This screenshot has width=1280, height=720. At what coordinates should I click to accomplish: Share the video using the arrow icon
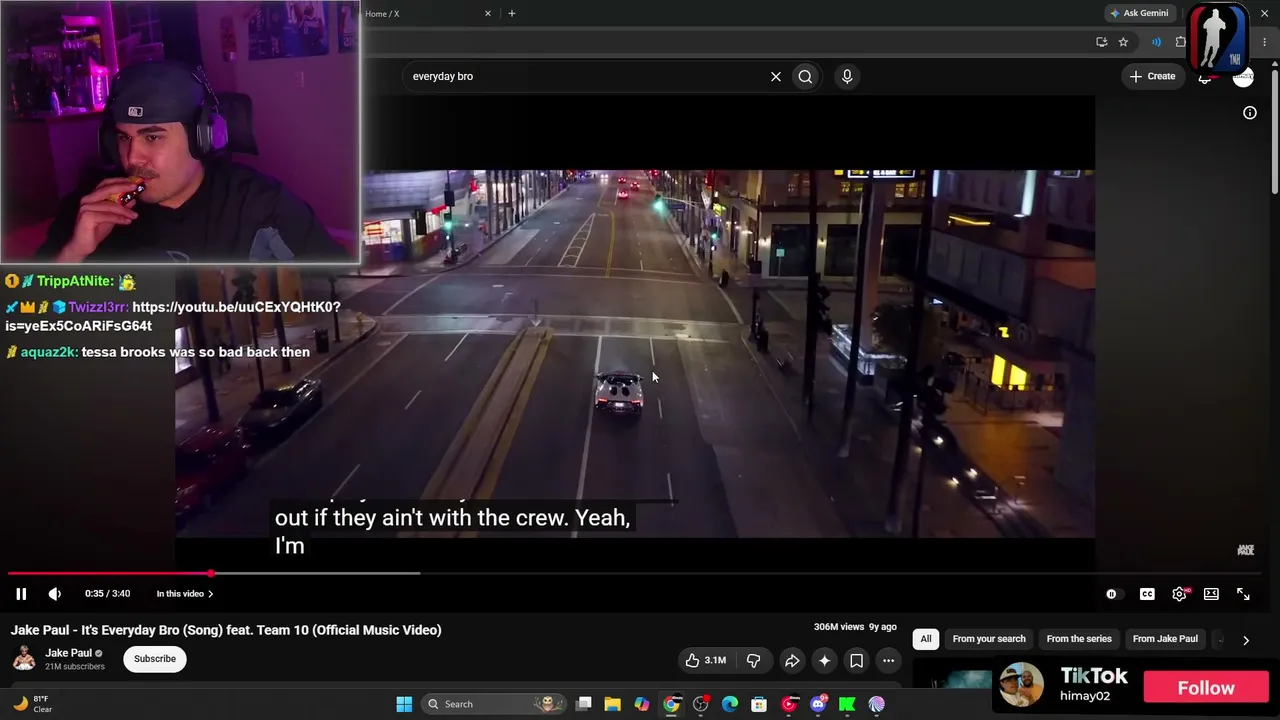pos(792,660)
